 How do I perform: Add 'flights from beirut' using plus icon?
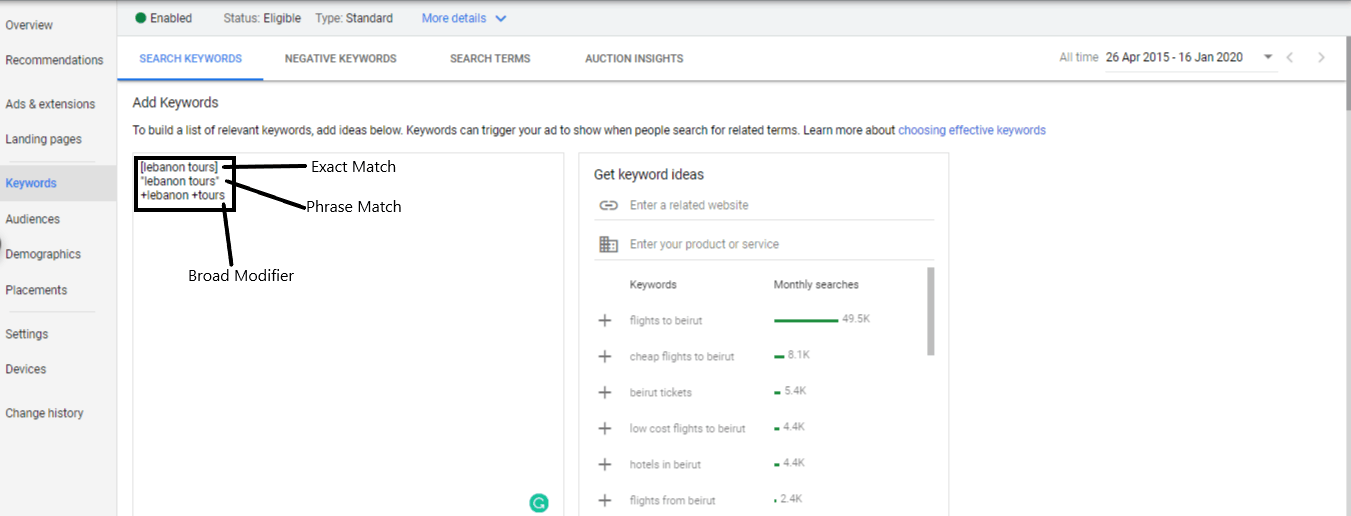tap(604, 500)
